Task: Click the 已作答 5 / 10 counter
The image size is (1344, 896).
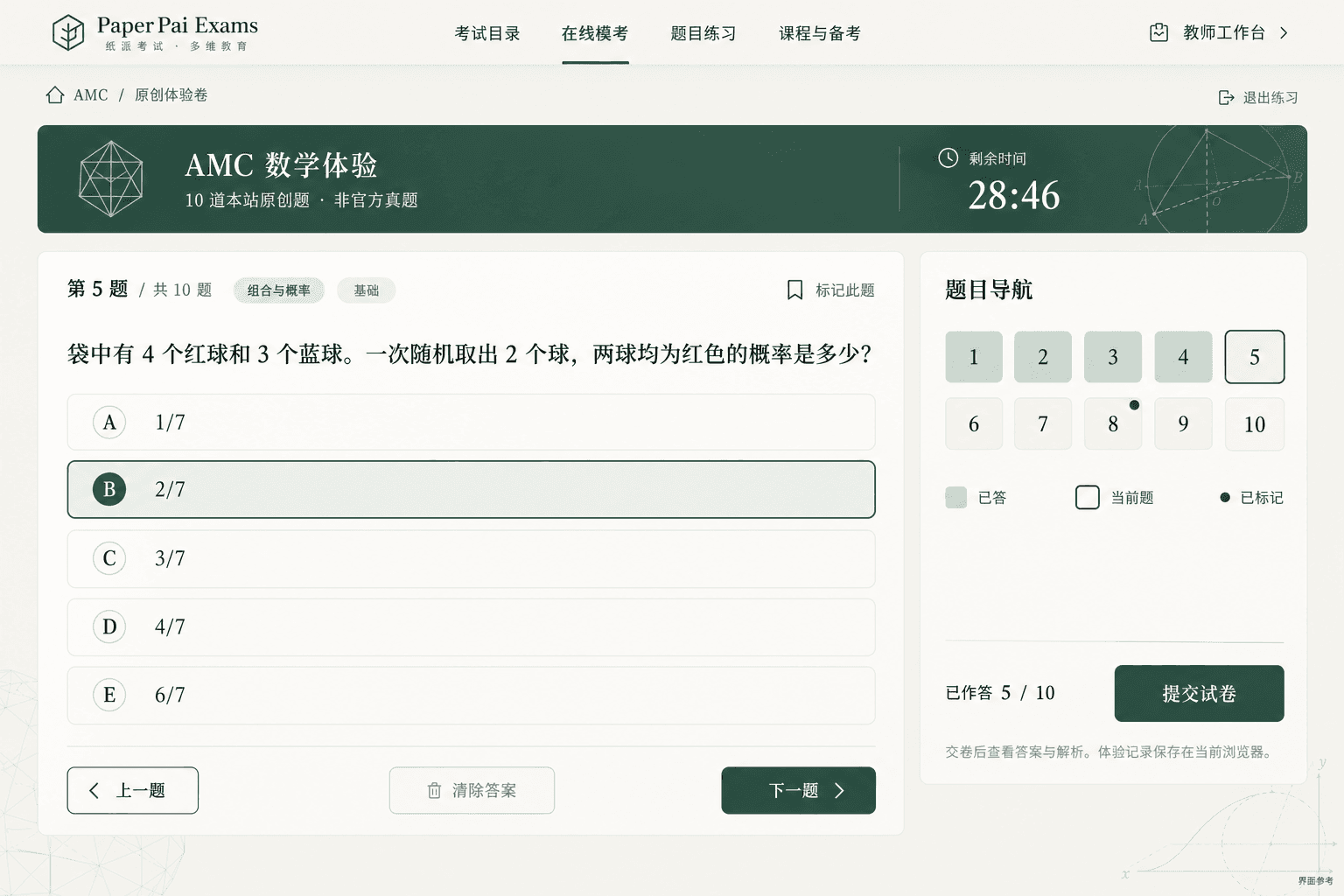Action: point(1000,693)
